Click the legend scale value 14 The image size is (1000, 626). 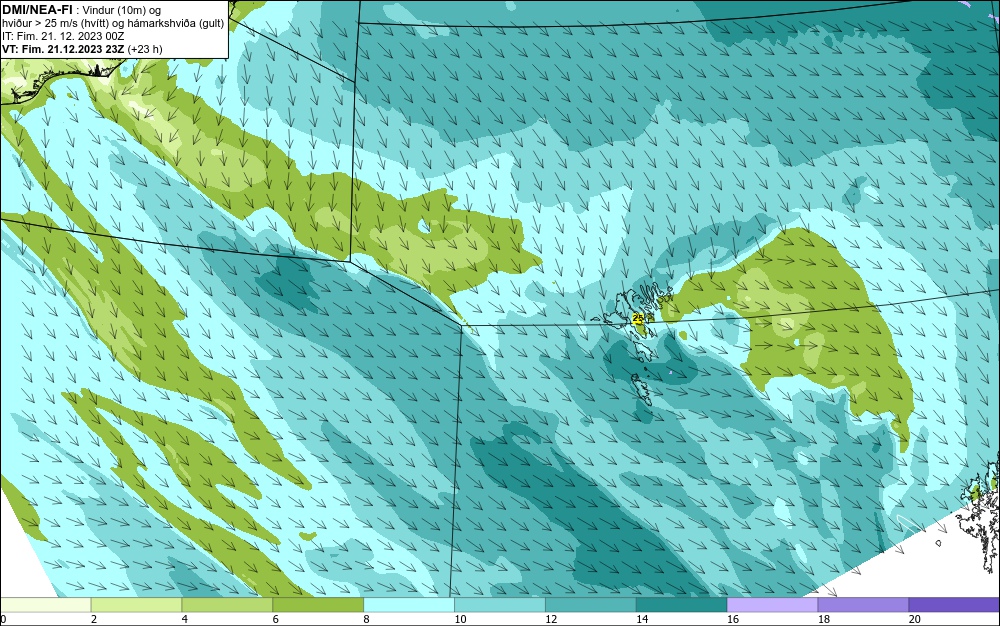tap(642, 619)
